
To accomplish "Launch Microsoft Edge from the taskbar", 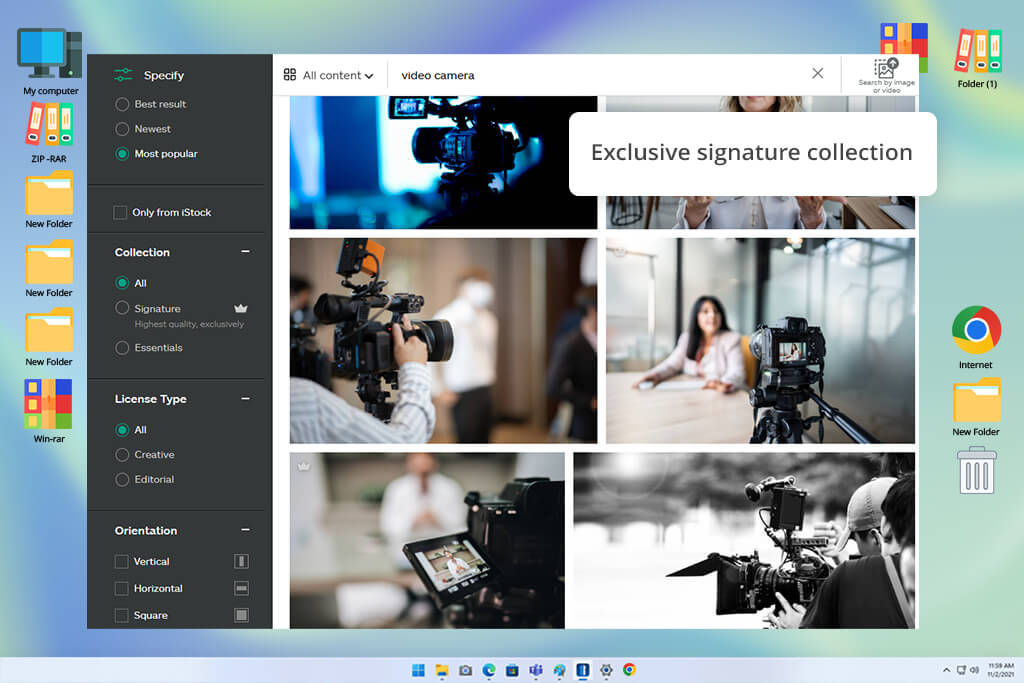I will pyautogui.click(x=488, y=670).
